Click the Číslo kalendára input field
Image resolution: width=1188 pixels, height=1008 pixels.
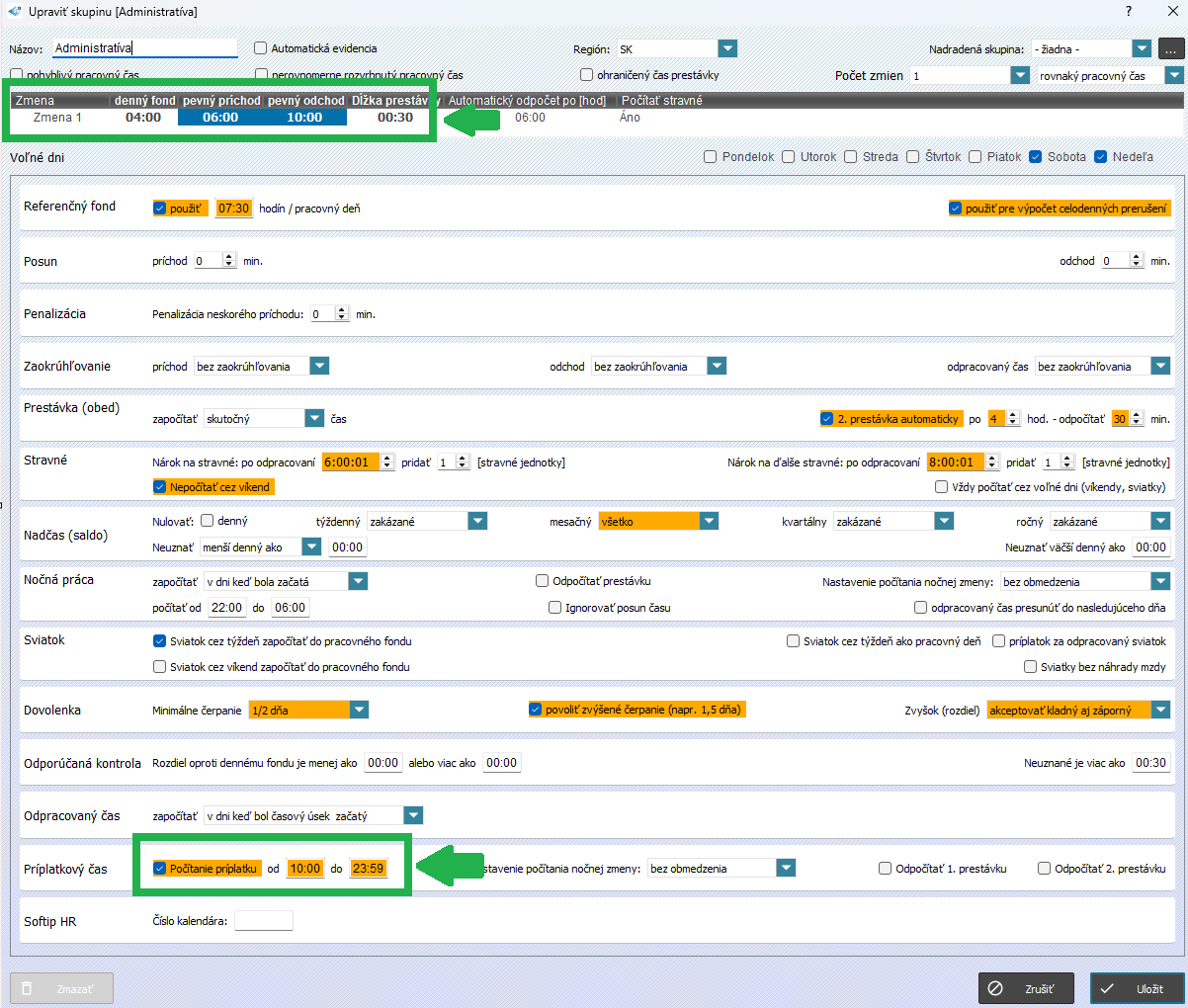tap(263, 921)
